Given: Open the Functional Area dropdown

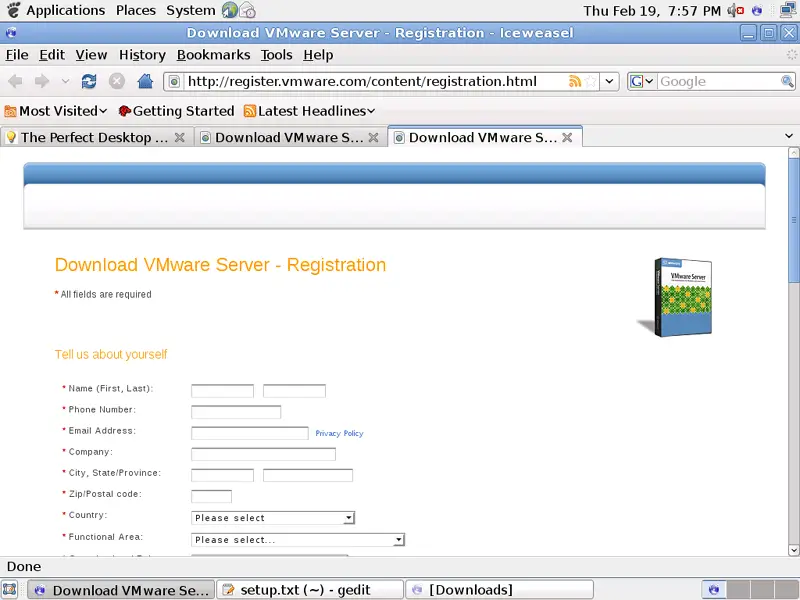Looking at the screenshot, I should pos(298,540).
